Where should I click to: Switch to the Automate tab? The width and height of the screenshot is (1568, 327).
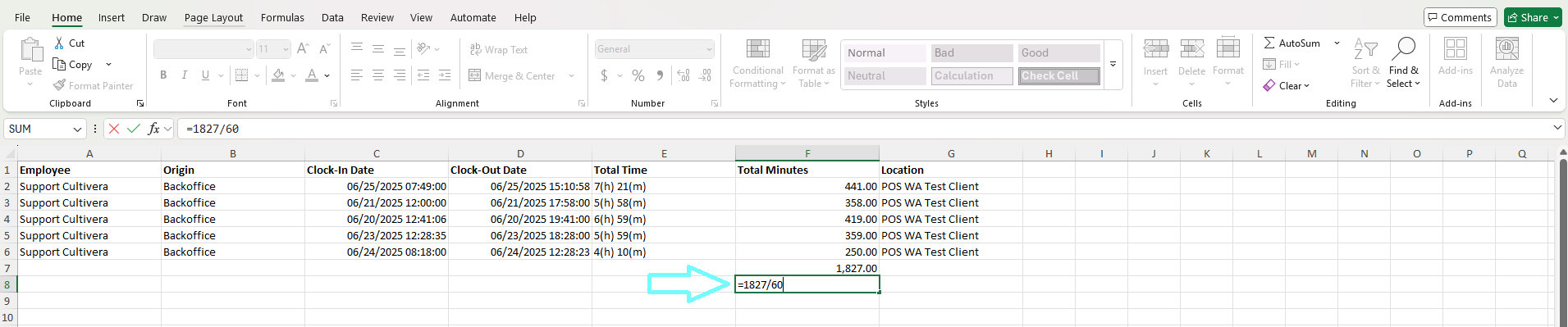[x=473, y=17]
